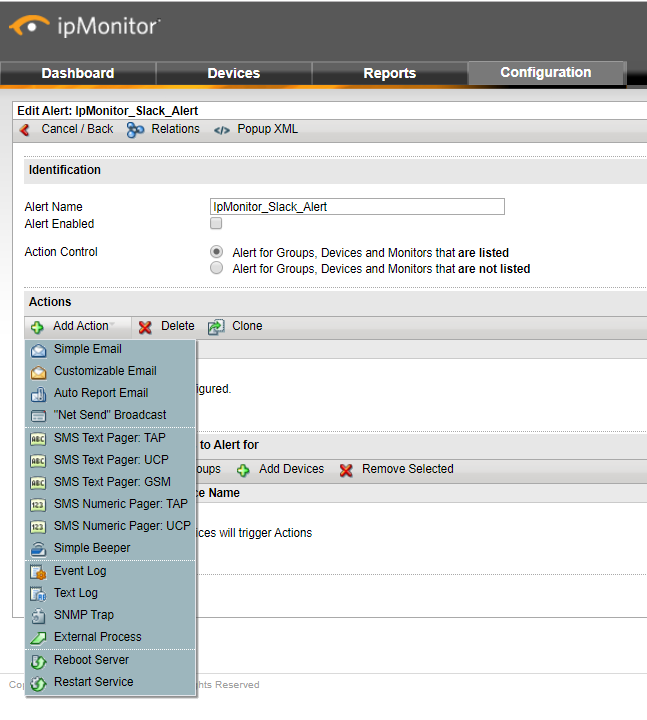Click the External Process green icon
Image resolution: width=647 pixels, height=720 pixels.
click(39, 638)
